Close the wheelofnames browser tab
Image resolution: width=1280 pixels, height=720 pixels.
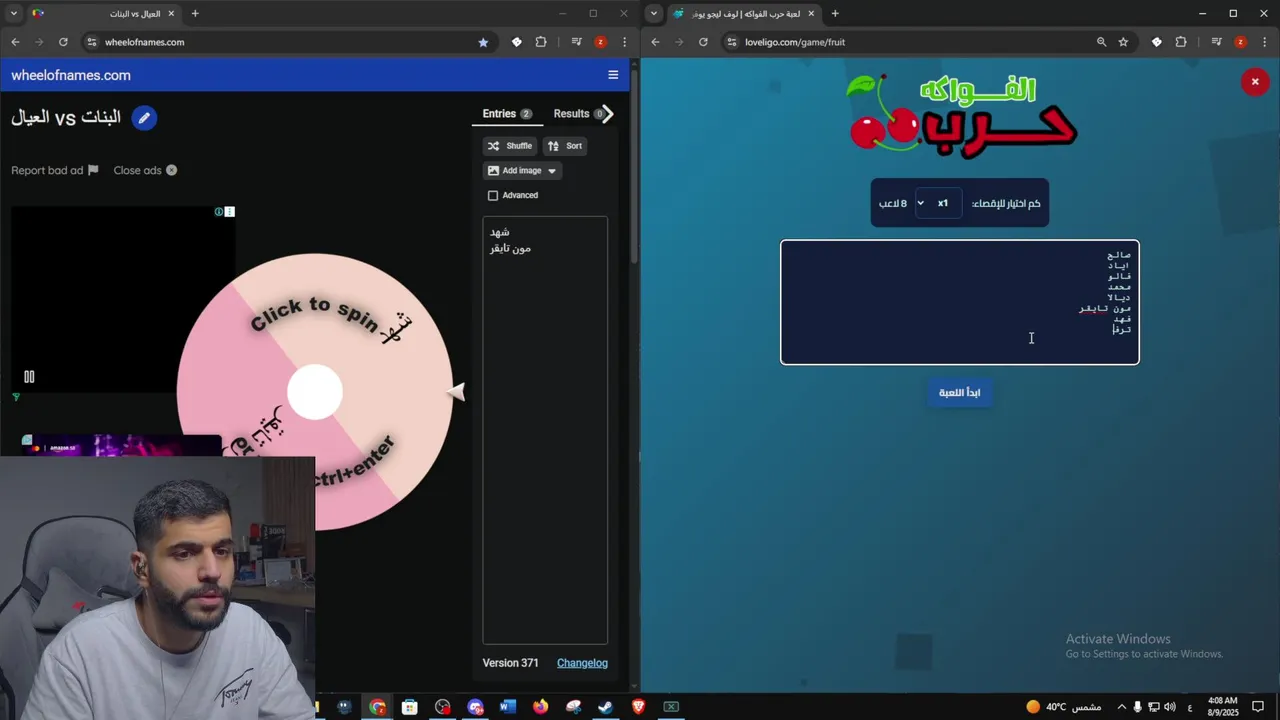[172, 14]
